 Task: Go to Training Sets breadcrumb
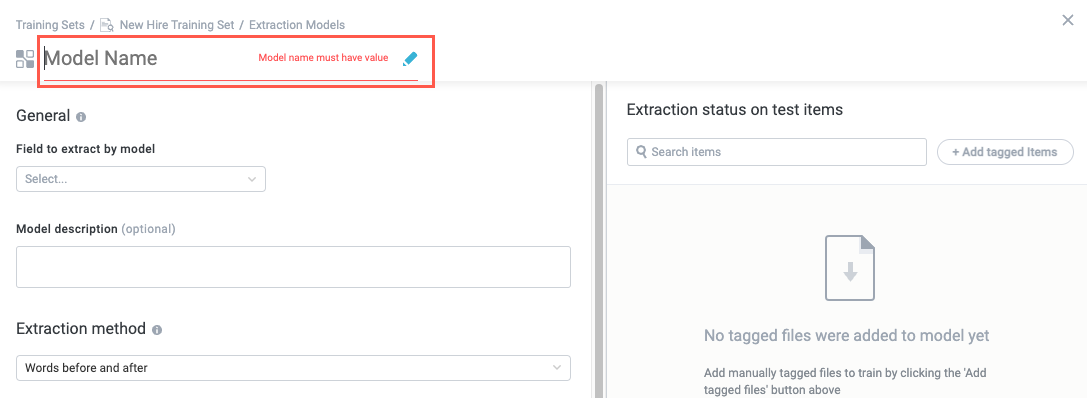click(50, 25)
